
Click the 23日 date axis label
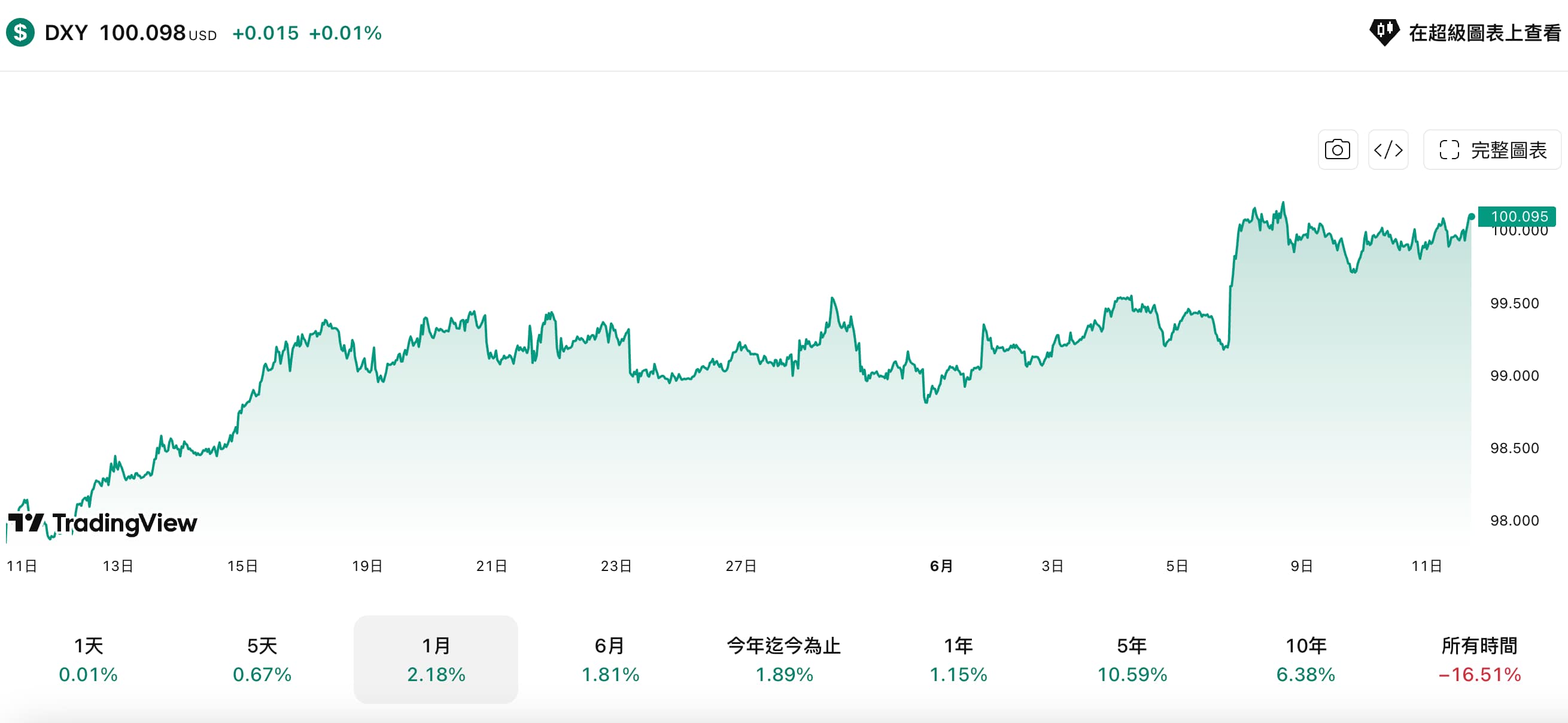[616, 566]
